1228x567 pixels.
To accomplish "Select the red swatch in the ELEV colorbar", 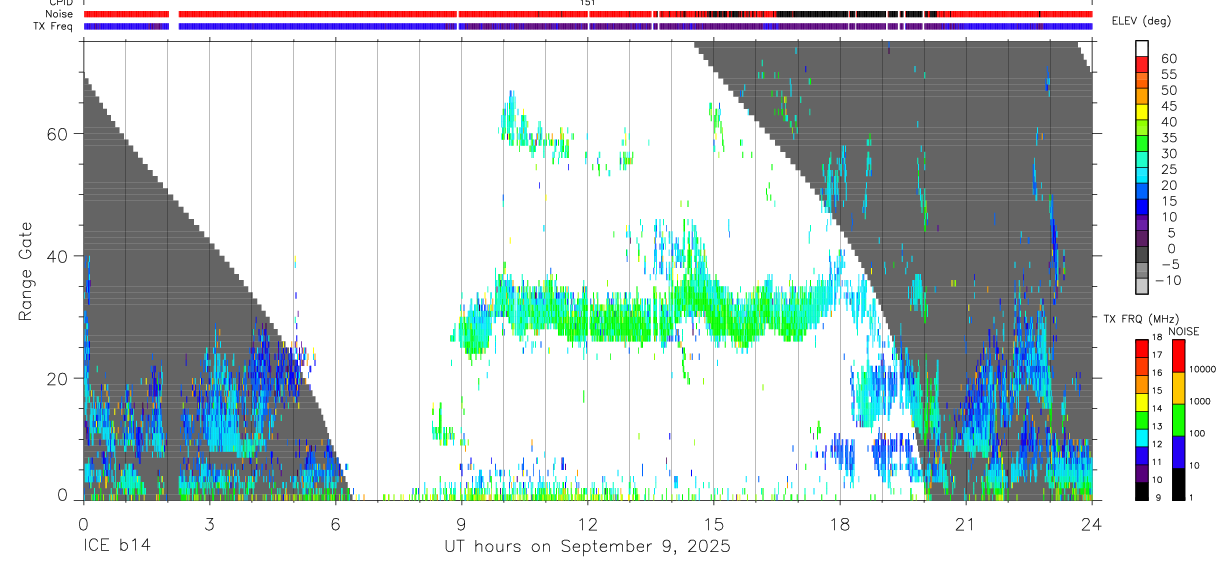I will pyautogui.click(x=1142, y=65).
